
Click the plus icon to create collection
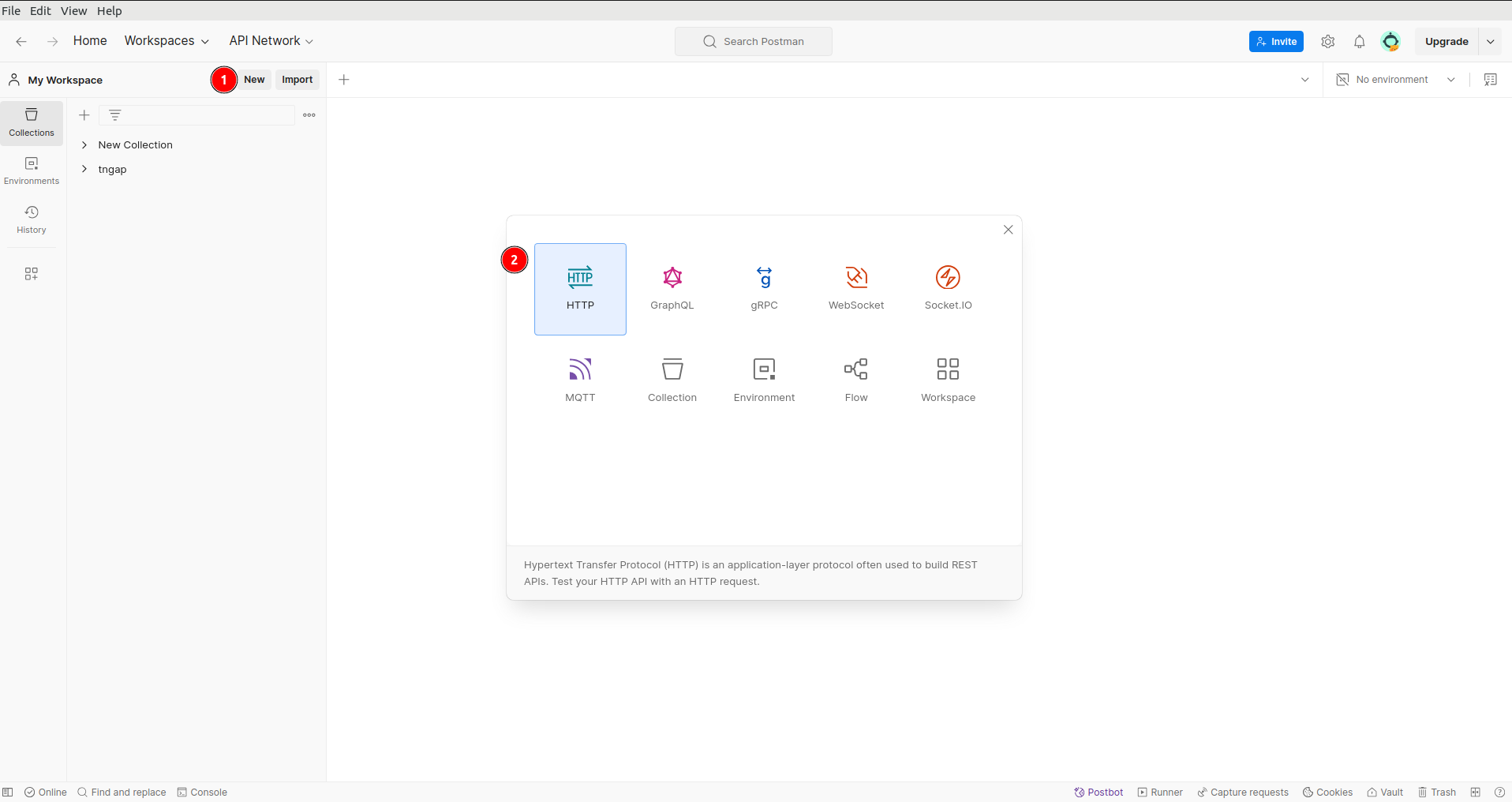84,115
